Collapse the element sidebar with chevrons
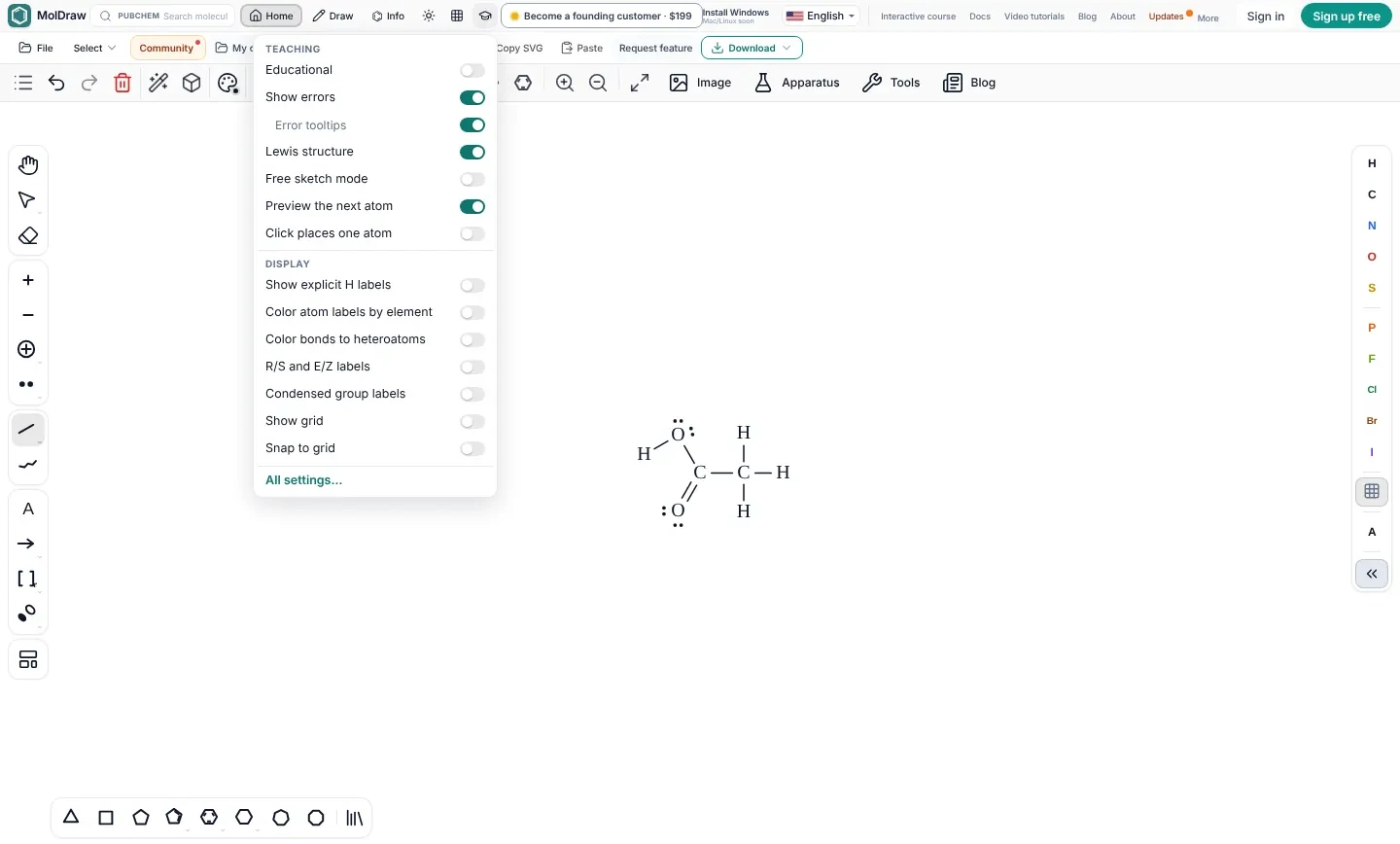The width and height of the screenshot is (1400, 844). click(x=1372, y=574)
